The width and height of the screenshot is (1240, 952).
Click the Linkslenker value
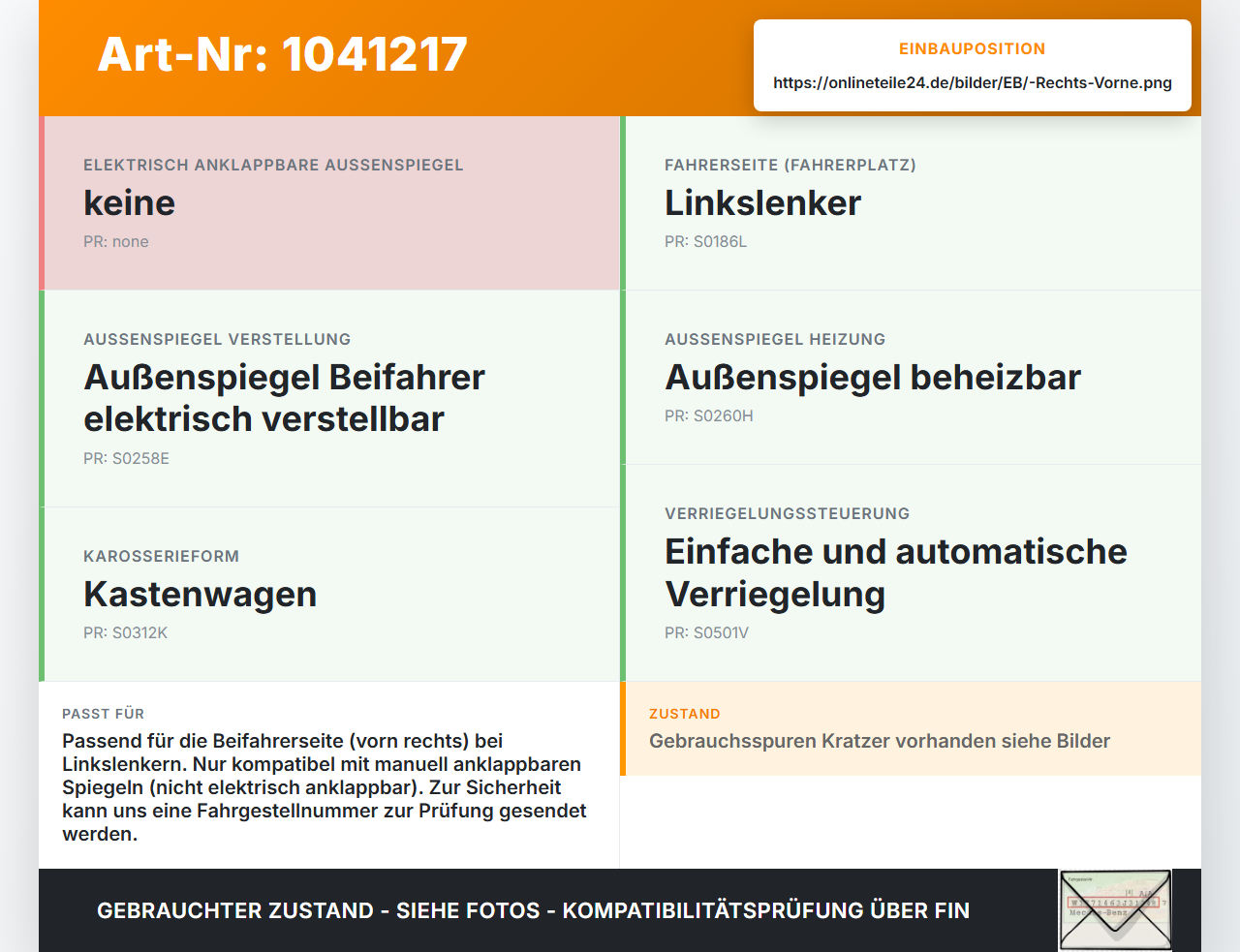(x=762, y=202)
